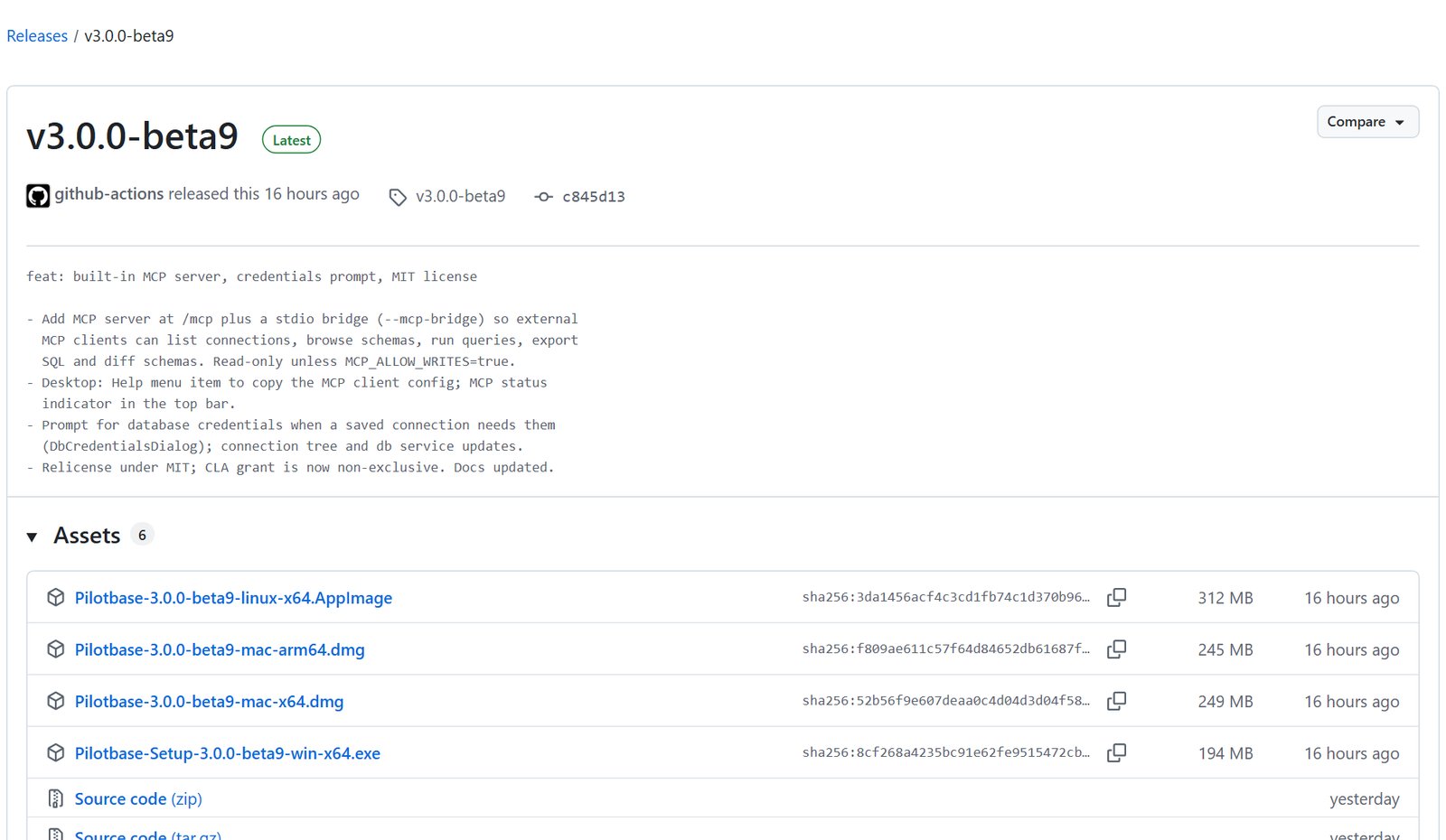Click package icon for linux-x64.AppImage
Viewport: 1446px width, 840px height.
56,597
